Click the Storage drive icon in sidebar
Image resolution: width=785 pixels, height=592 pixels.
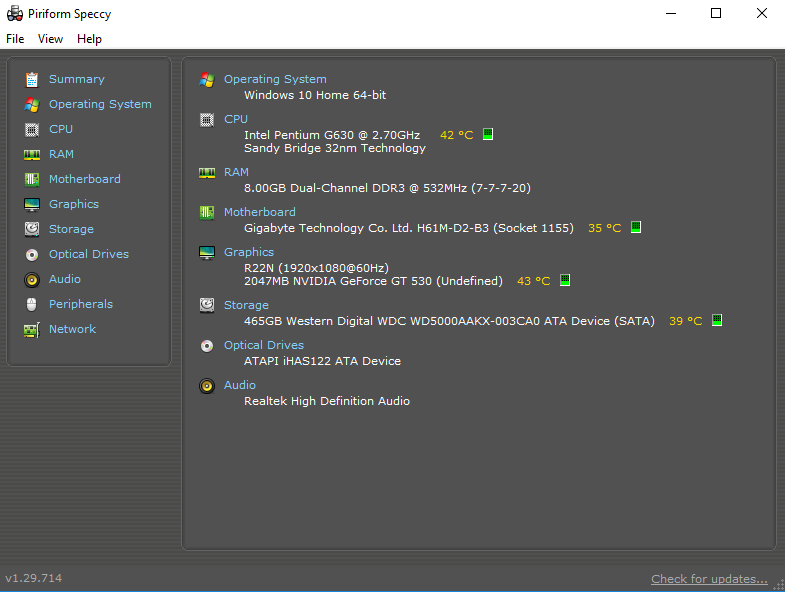click(x=32, y=230)
